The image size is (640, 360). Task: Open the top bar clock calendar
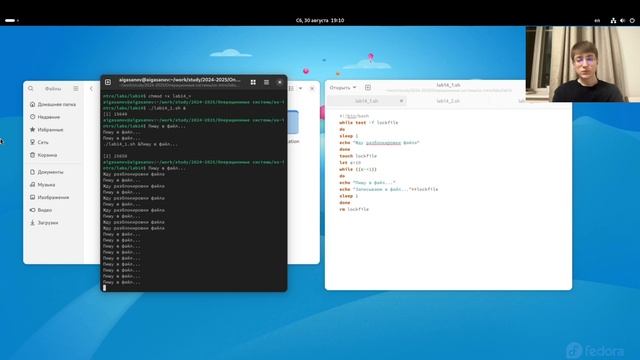[320, 20]
